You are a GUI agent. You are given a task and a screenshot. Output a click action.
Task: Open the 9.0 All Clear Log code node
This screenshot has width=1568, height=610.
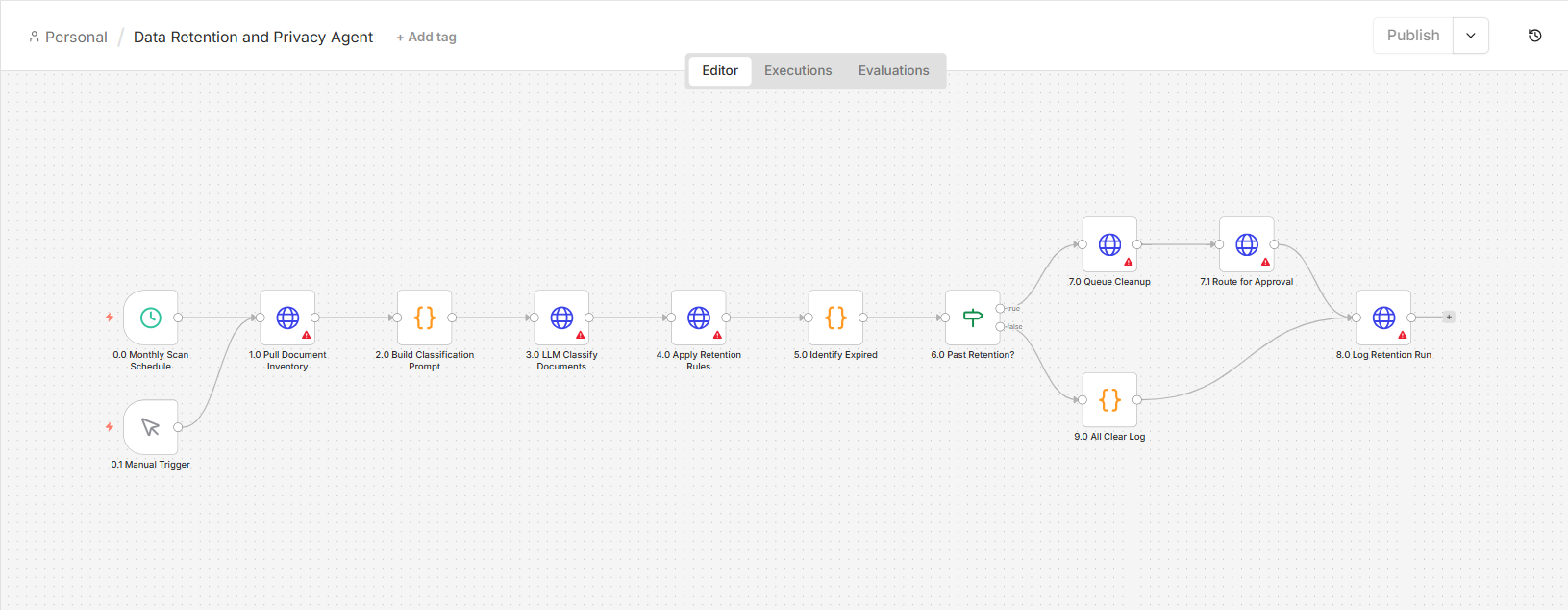click(1109, 400)
